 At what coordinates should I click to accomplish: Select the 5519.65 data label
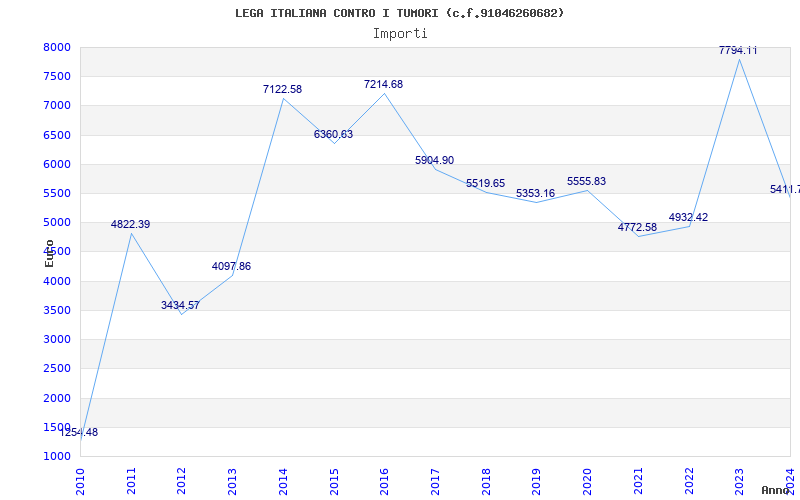tap(485, 184)
